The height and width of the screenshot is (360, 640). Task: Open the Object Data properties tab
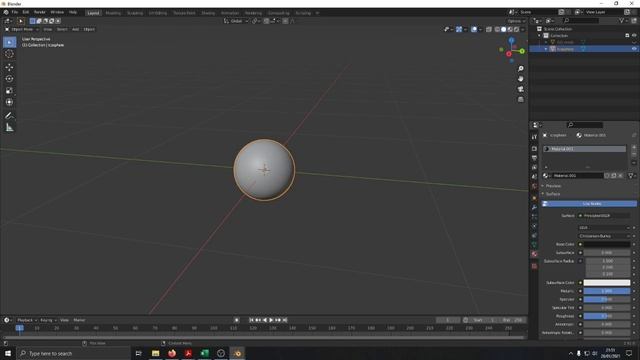[x=534, y=244]
